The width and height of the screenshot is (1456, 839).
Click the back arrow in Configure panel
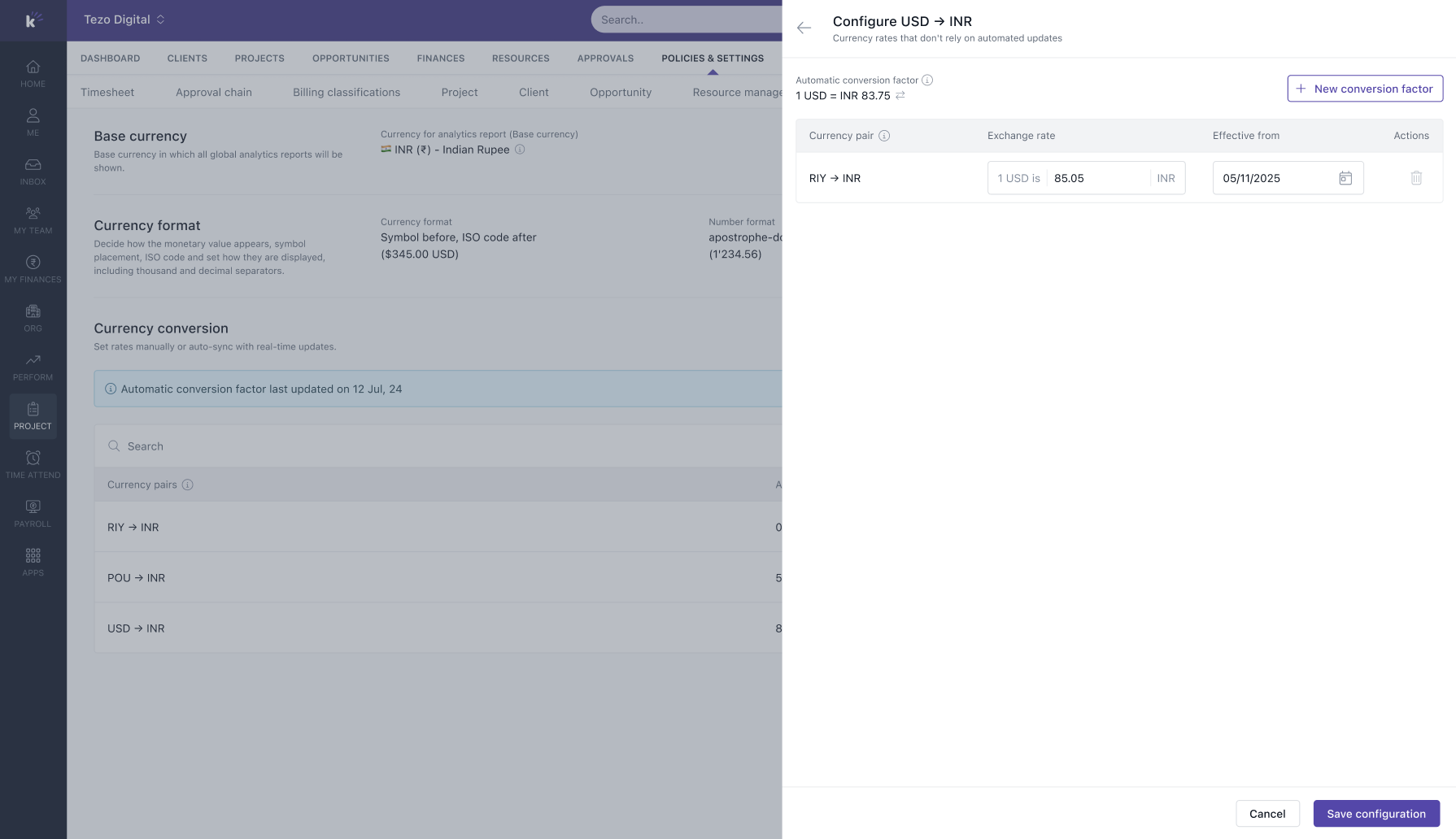coord(804,28)
